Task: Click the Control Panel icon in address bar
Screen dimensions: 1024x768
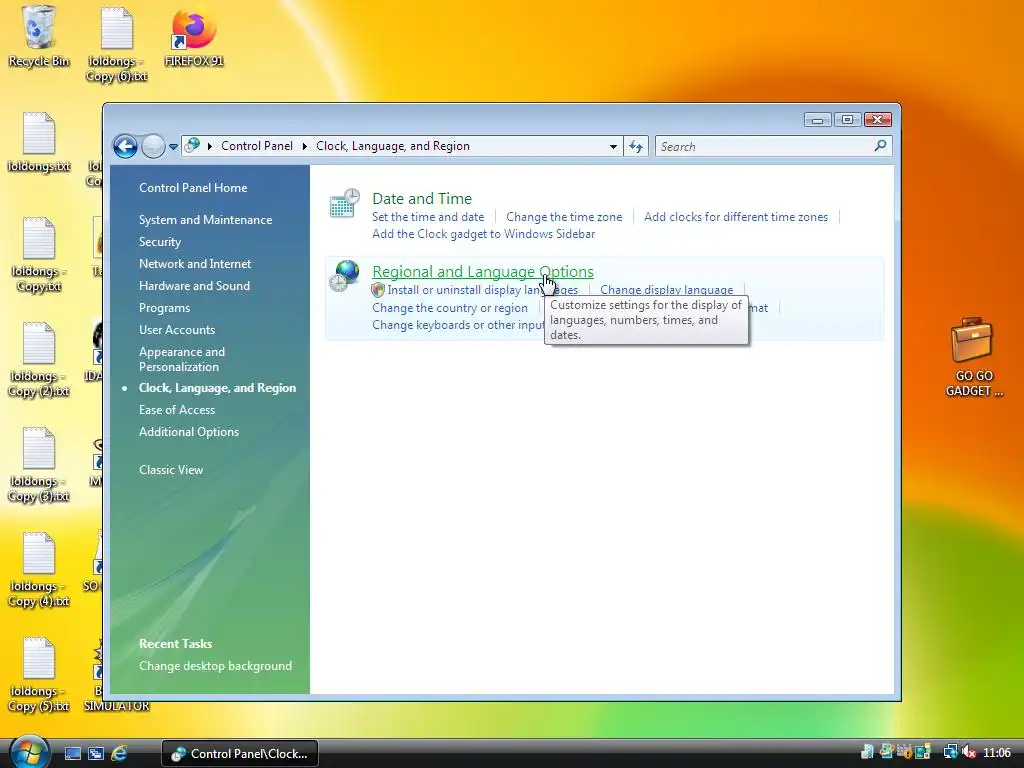Action: click(x=192, y=146)
